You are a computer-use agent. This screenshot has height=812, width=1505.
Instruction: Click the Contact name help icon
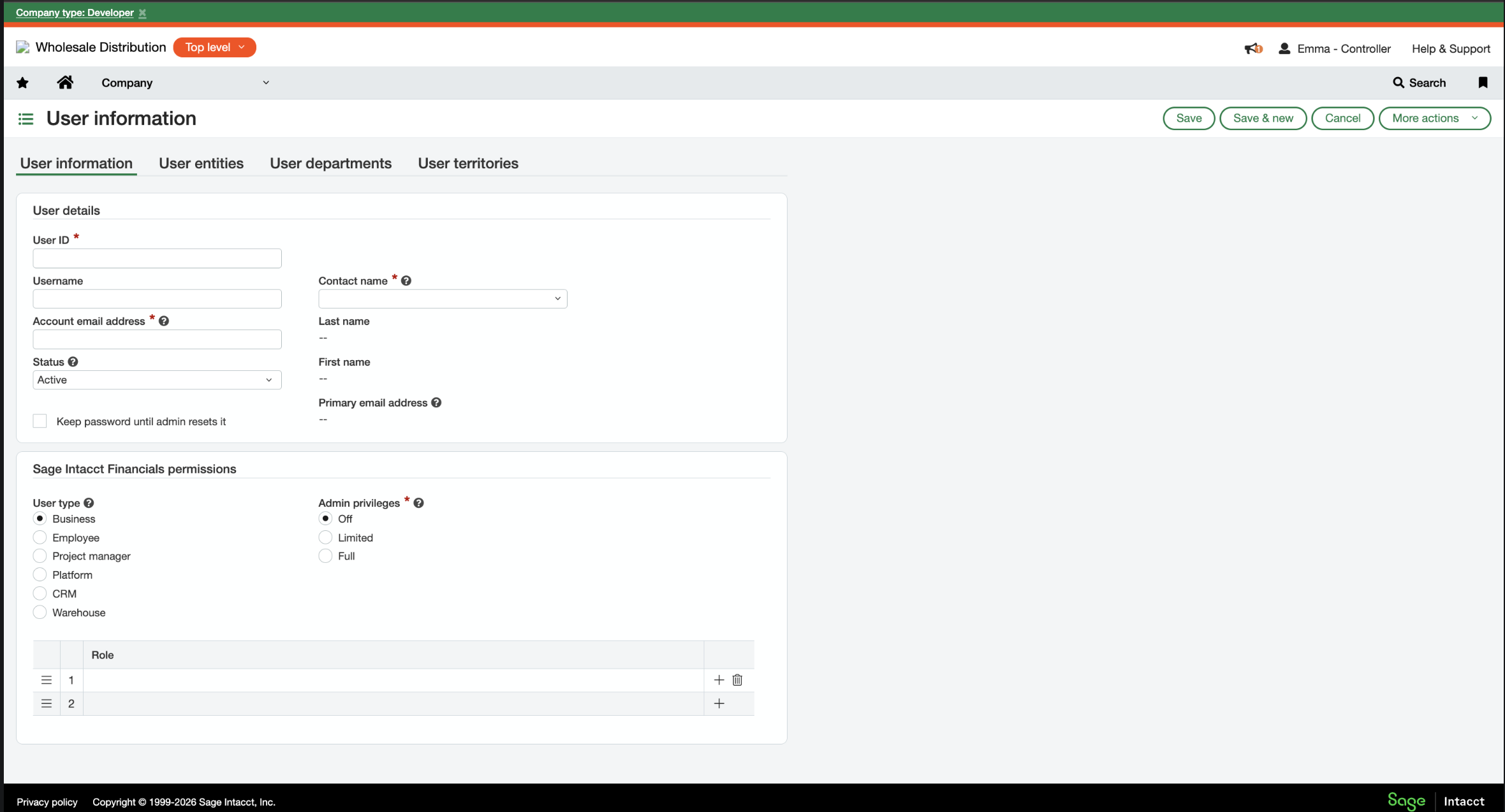pyautogui.click(x=406, y=279)
